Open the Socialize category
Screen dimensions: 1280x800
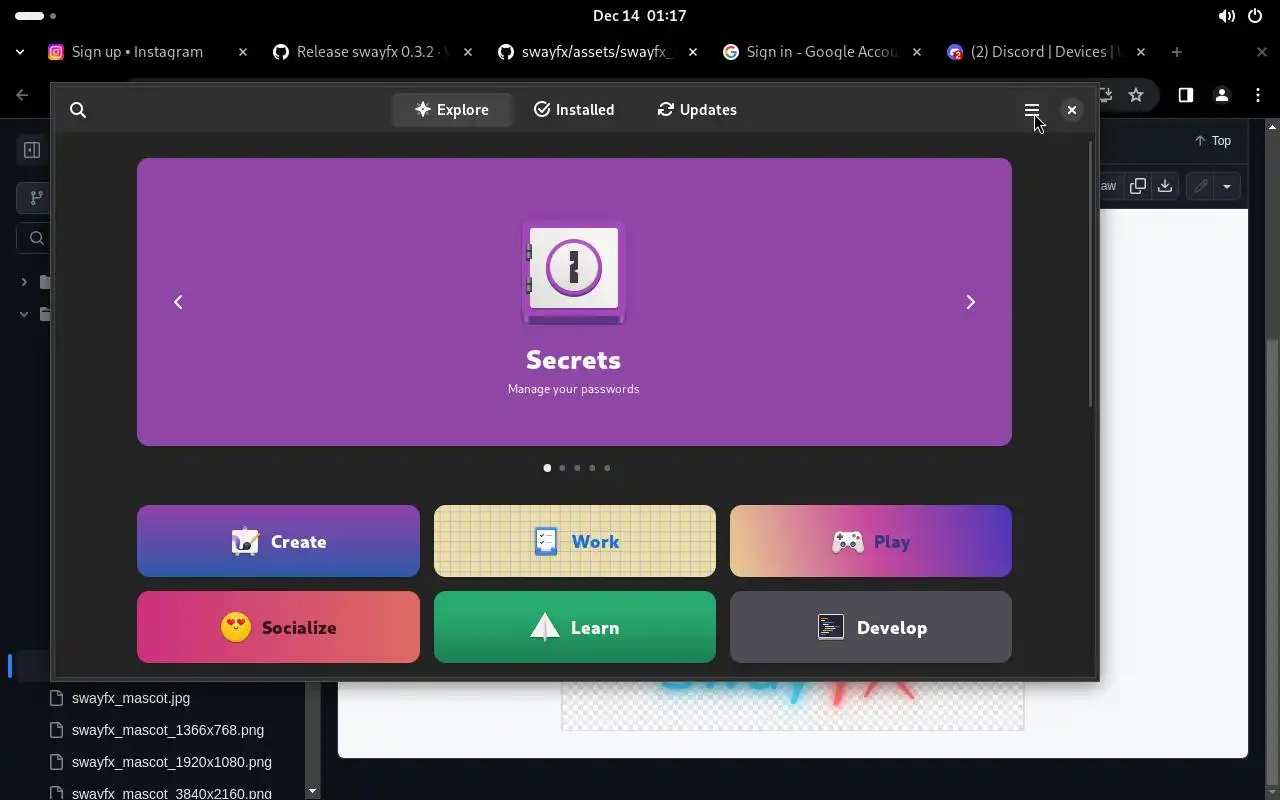pyautogui.click(x=278, y=627)
